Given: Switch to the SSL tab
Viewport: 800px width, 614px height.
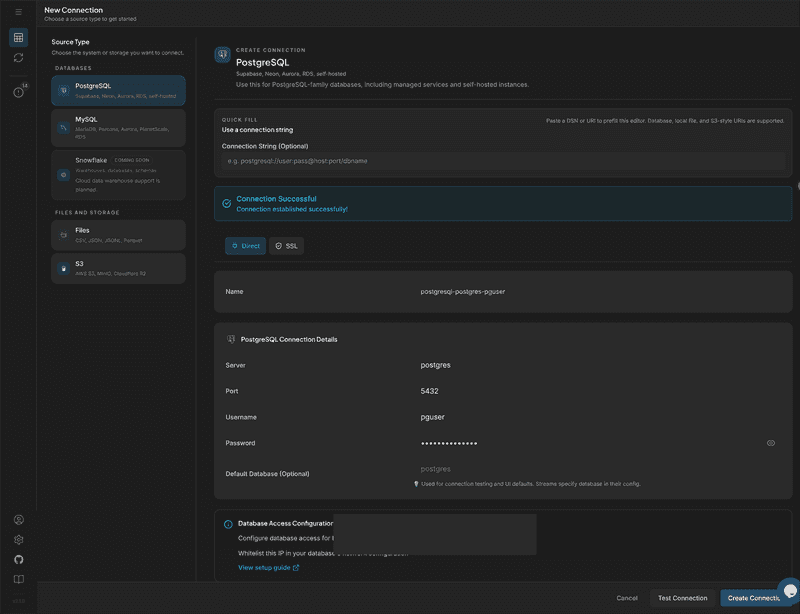Looking at the screenshot, I should point(287,246).
